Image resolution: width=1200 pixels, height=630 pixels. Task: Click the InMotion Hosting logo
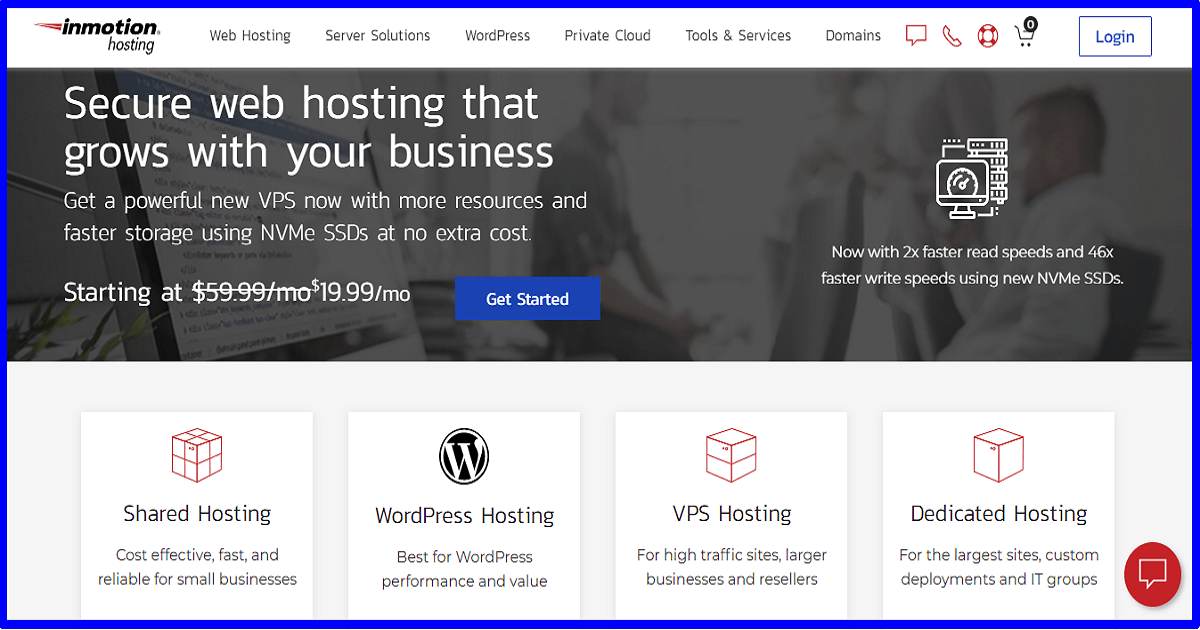coord(96,35)
